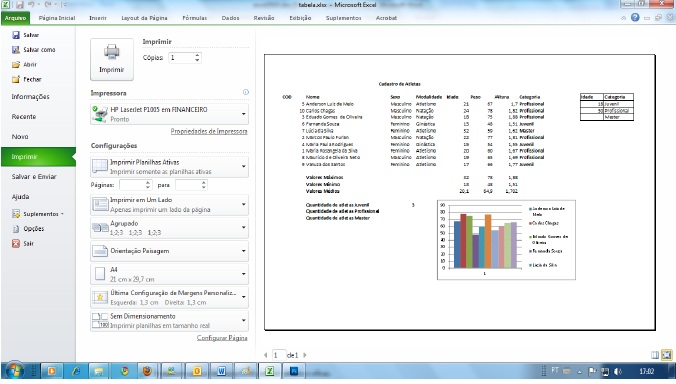Switch to Excel taskbar icon

click(270, 371)
